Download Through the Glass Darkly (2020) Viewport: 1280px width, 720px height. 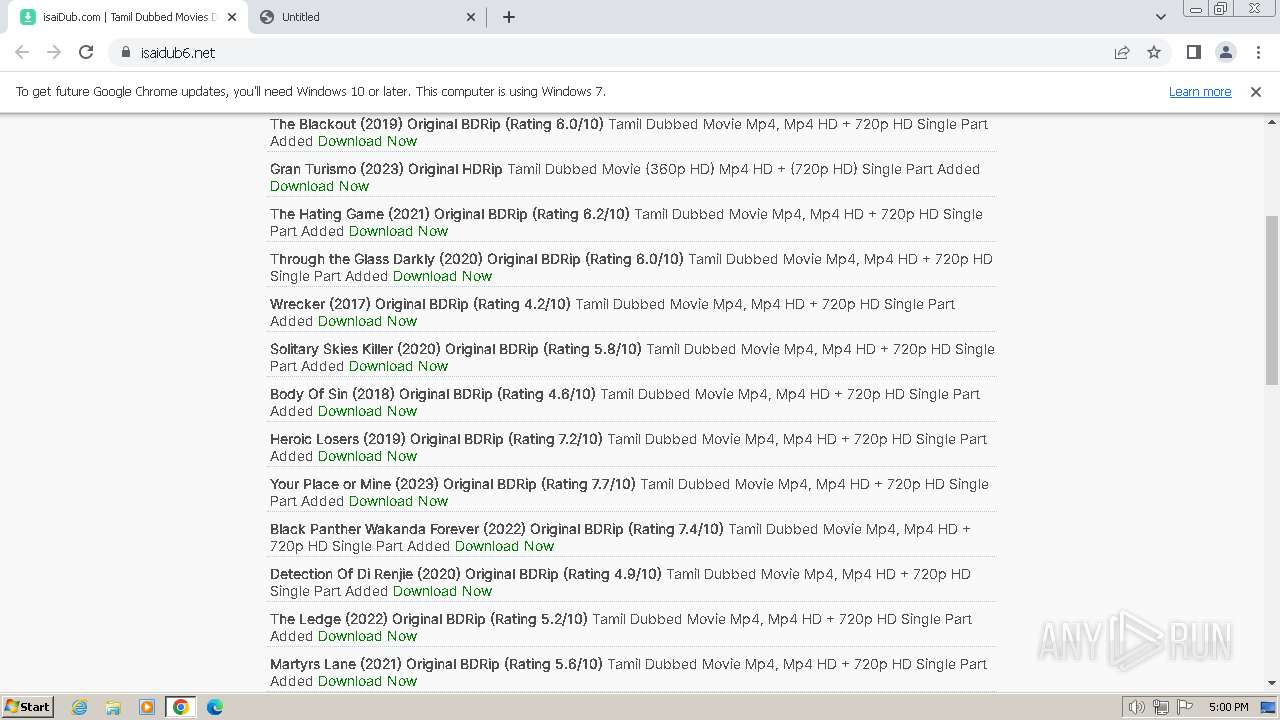tap(442, 276)
